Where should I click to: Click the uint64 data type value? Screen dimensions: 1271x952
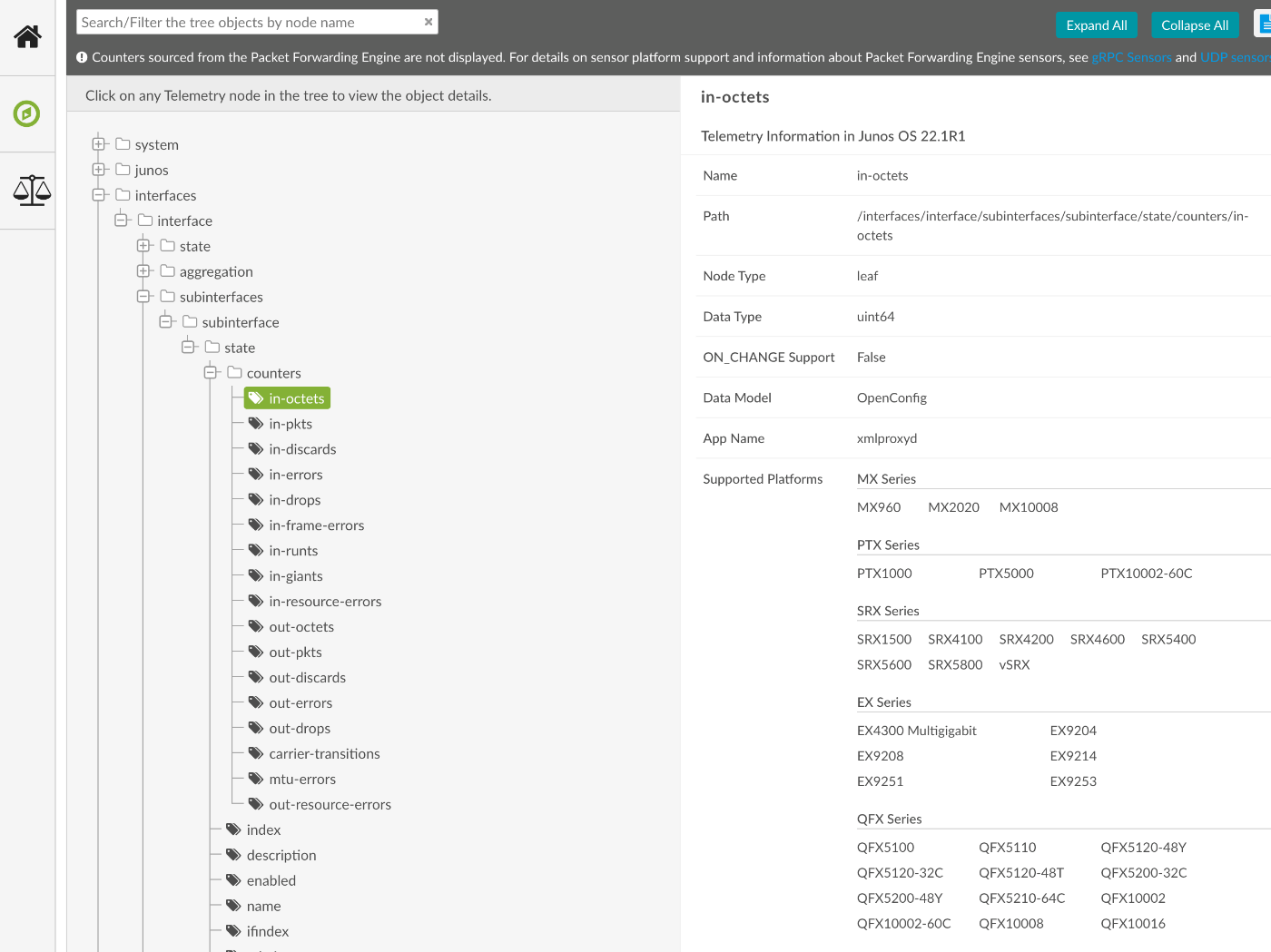coord(876,317)
